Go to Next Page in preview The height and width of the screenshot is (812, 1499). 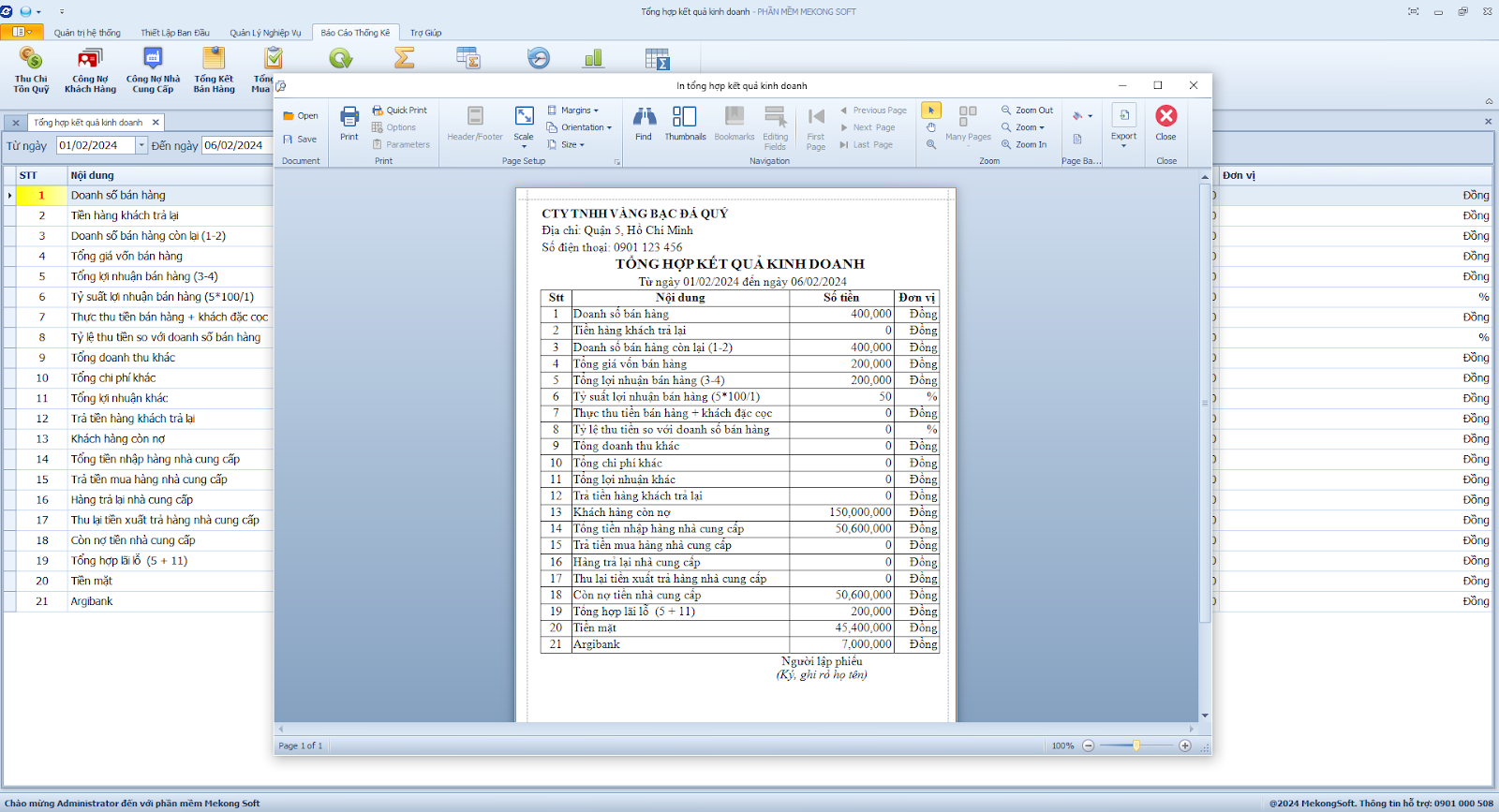coord(868,127)
